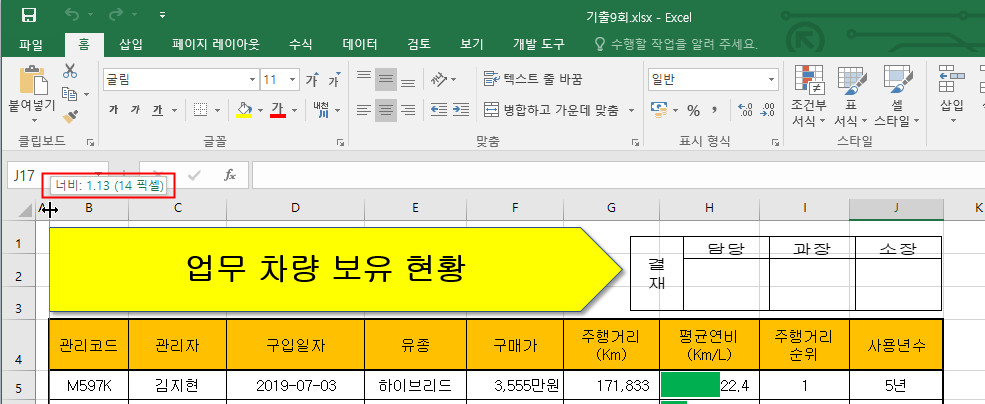
Task: Open the 데이터 (Data) ribbon tab
Action: click(x=360, y=44)
